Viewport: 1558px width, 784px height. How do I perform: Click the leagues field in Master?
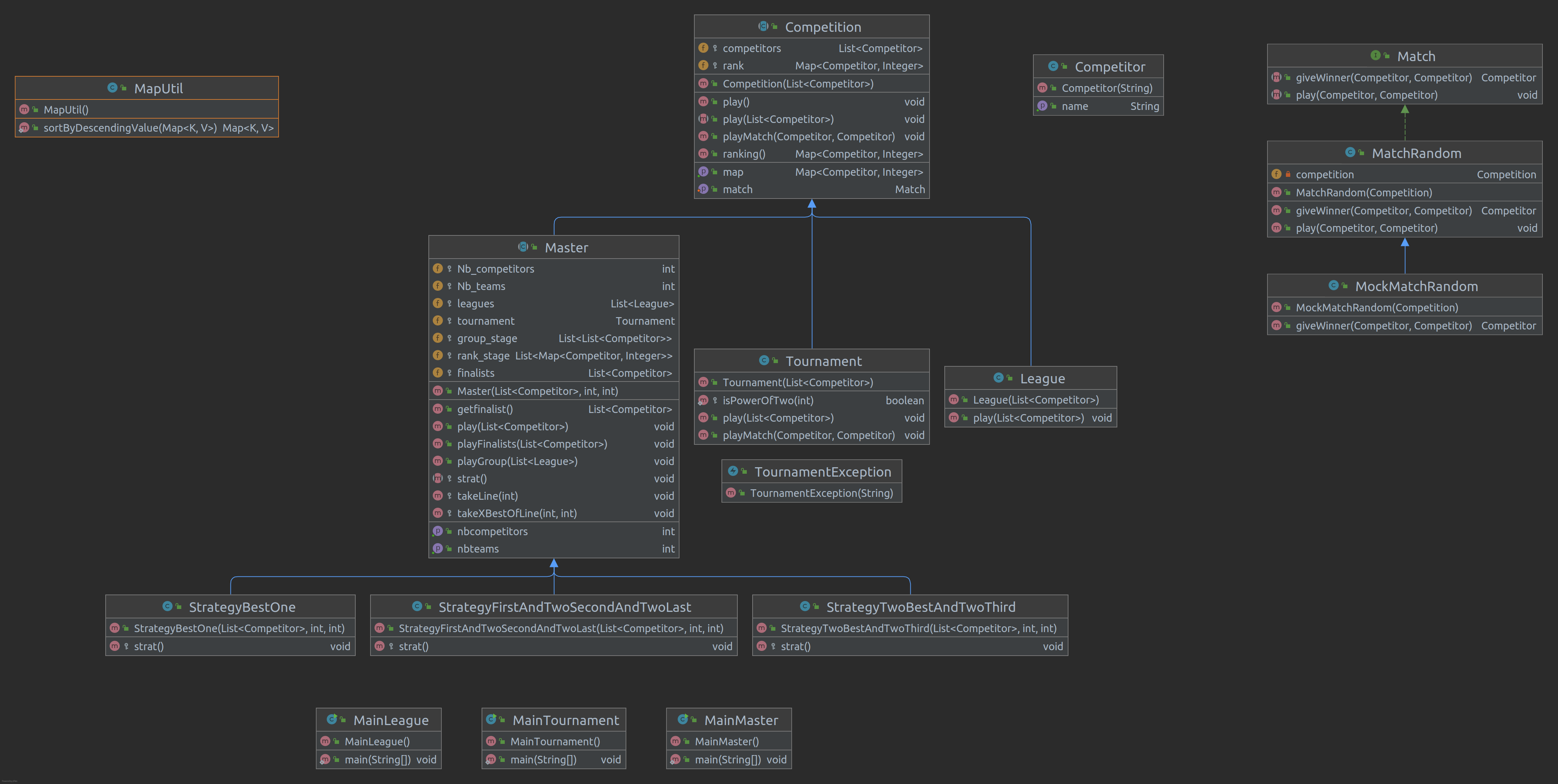coord(554,303)
